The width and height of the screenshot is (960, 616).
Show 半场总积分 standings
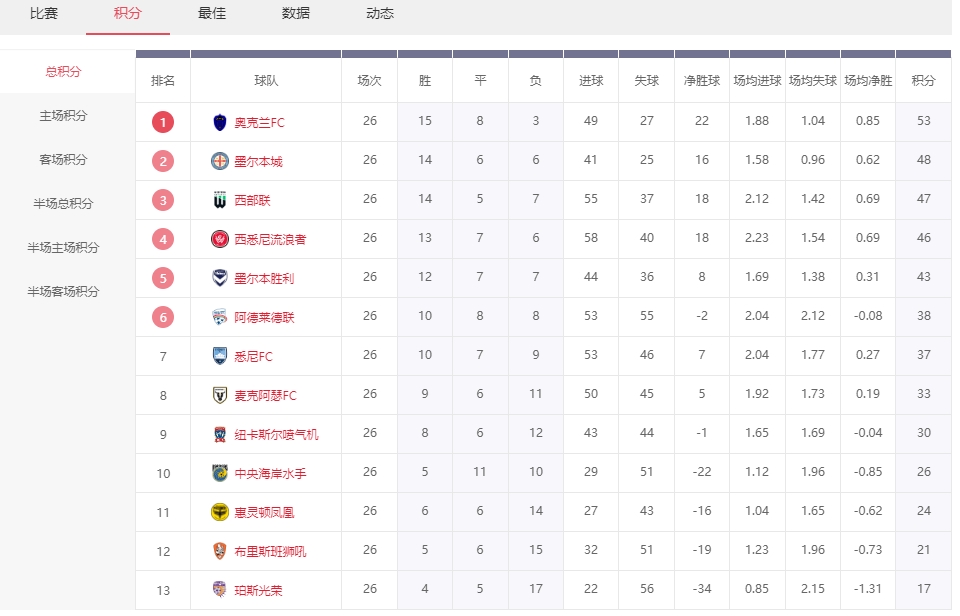point(63,204)
